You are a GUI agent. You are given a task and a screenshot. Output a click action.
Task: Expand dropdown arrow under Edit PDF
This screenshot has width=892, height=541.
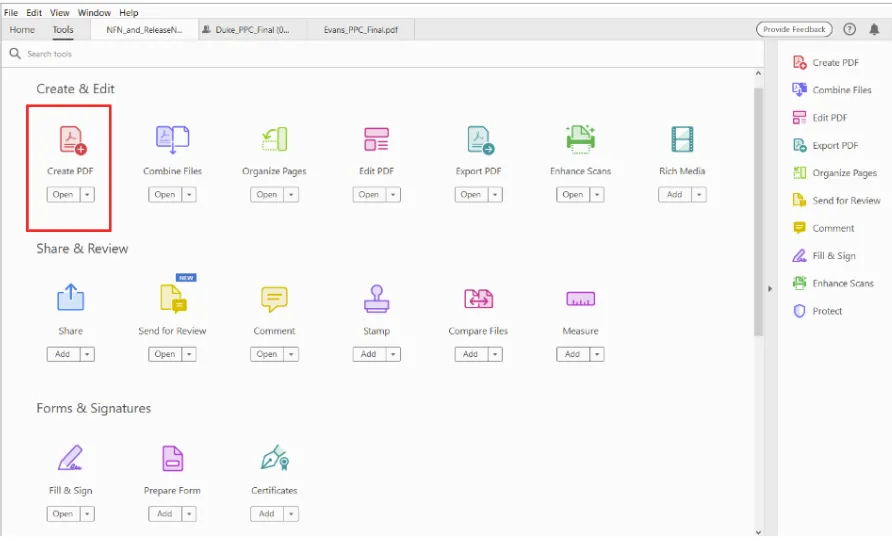click(x=393, y=195)
